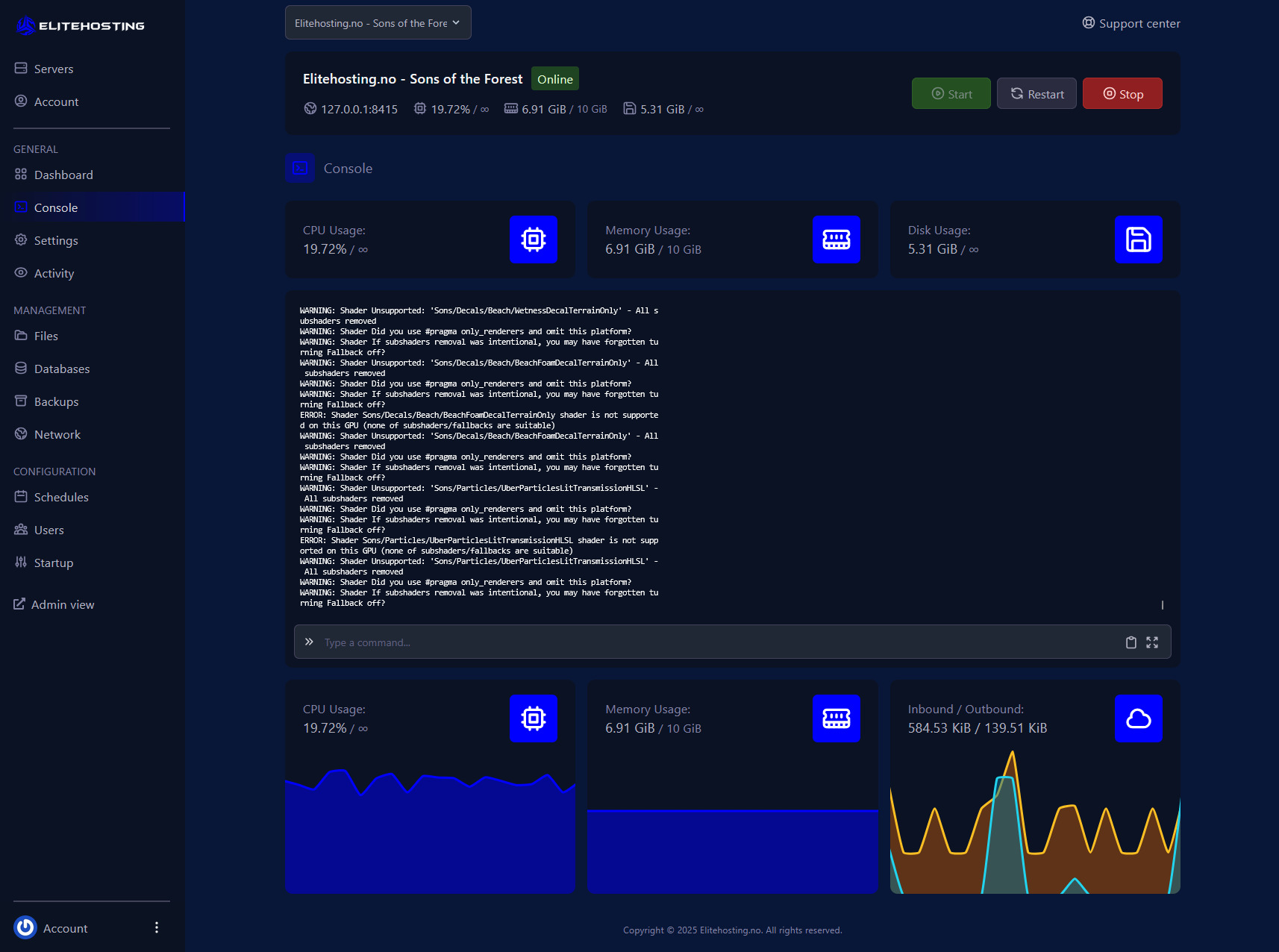The width and height of the screenshot is (1279, 952).
Task: Restart the Sons of the Forest server
Action: click(x=1036, y=94)
